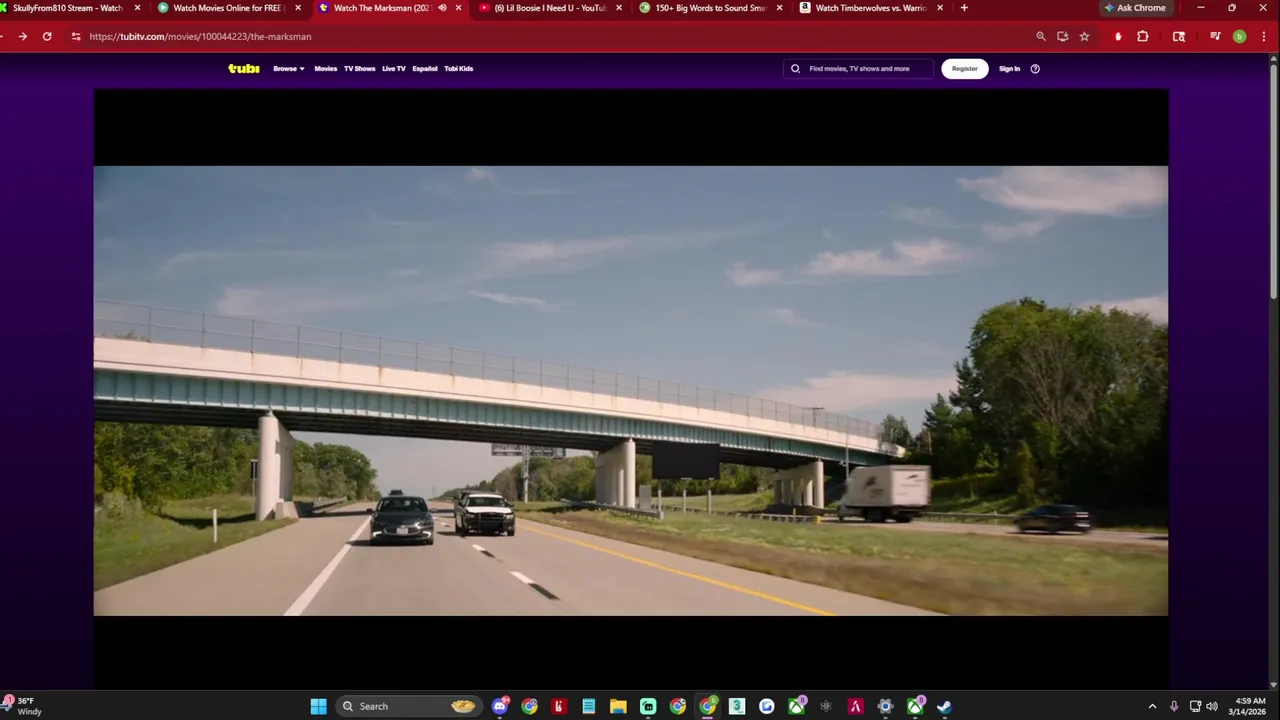Go forward with the browser forward arrow
The image size is (1280, 720).
[x=22, y=36]
